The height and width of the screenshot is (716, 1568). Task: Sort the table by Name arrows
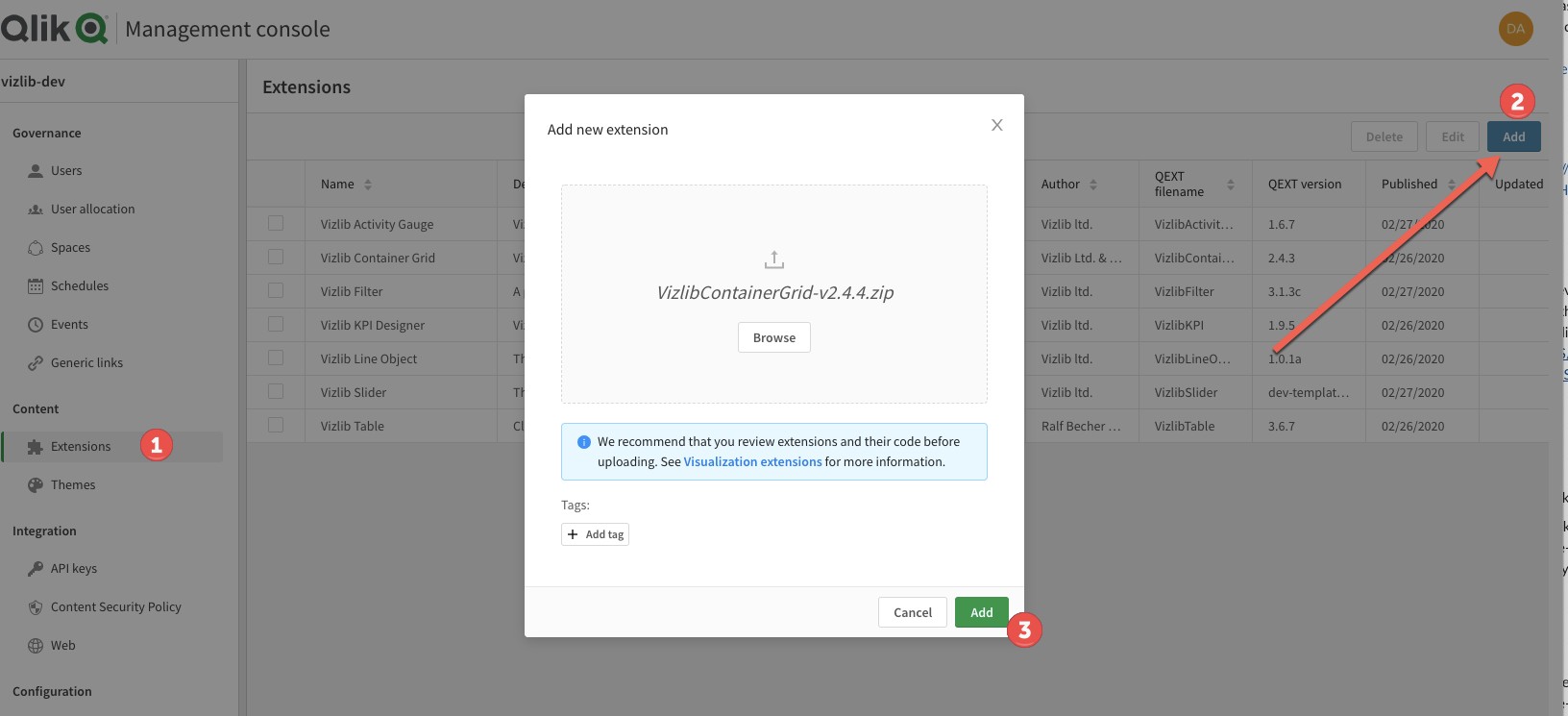coord(368,185)
